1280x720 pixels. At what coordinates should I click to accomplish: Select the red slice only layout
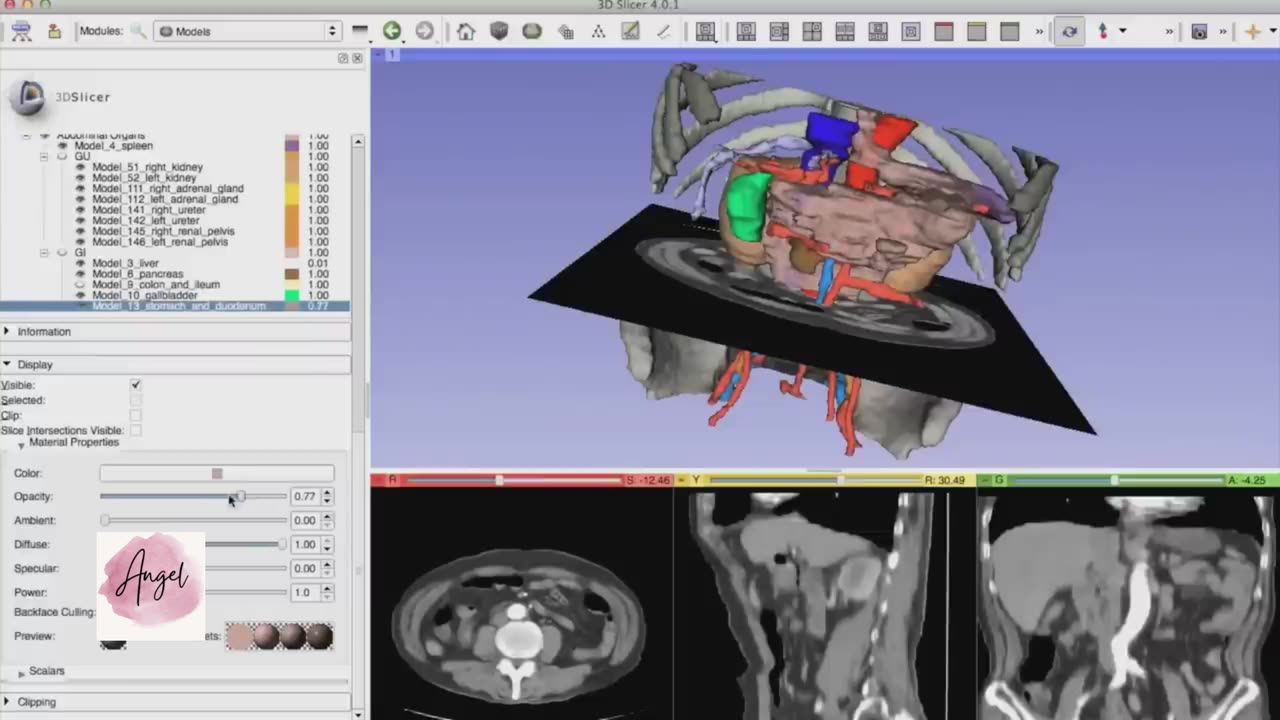[x=944, y=31]
